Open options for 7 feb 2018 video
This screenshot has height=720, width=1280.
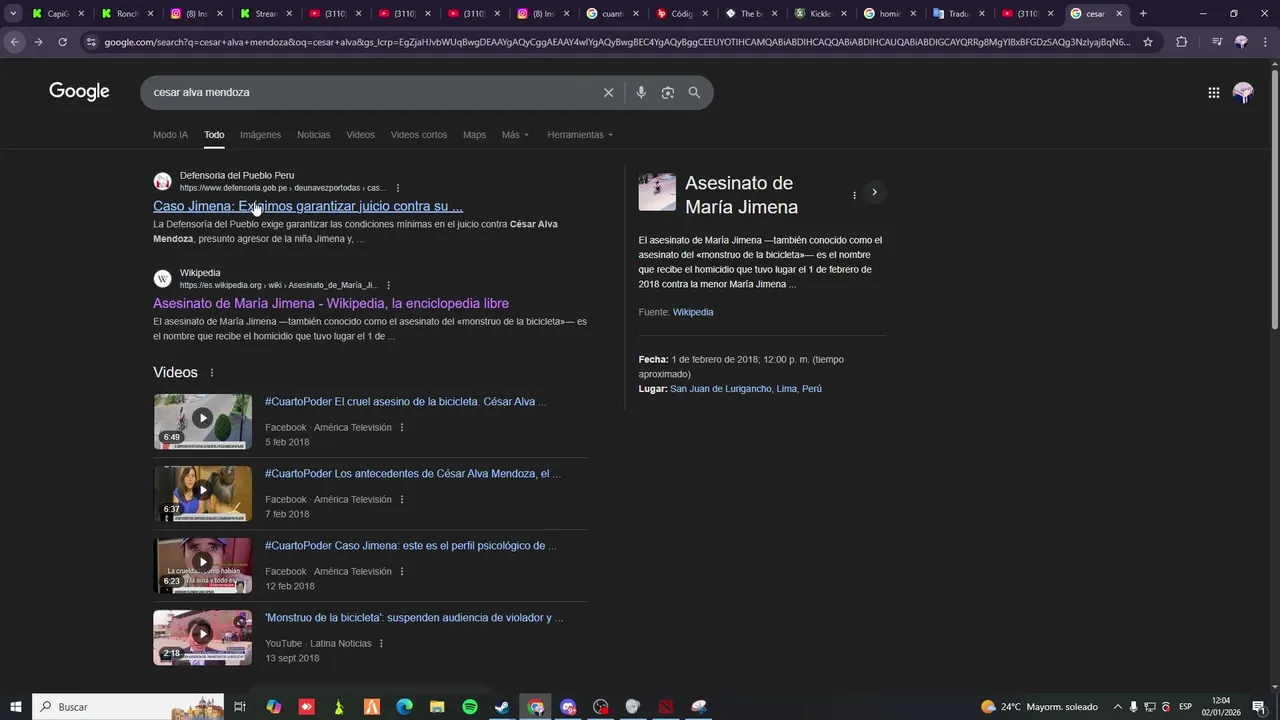[402, 499]
